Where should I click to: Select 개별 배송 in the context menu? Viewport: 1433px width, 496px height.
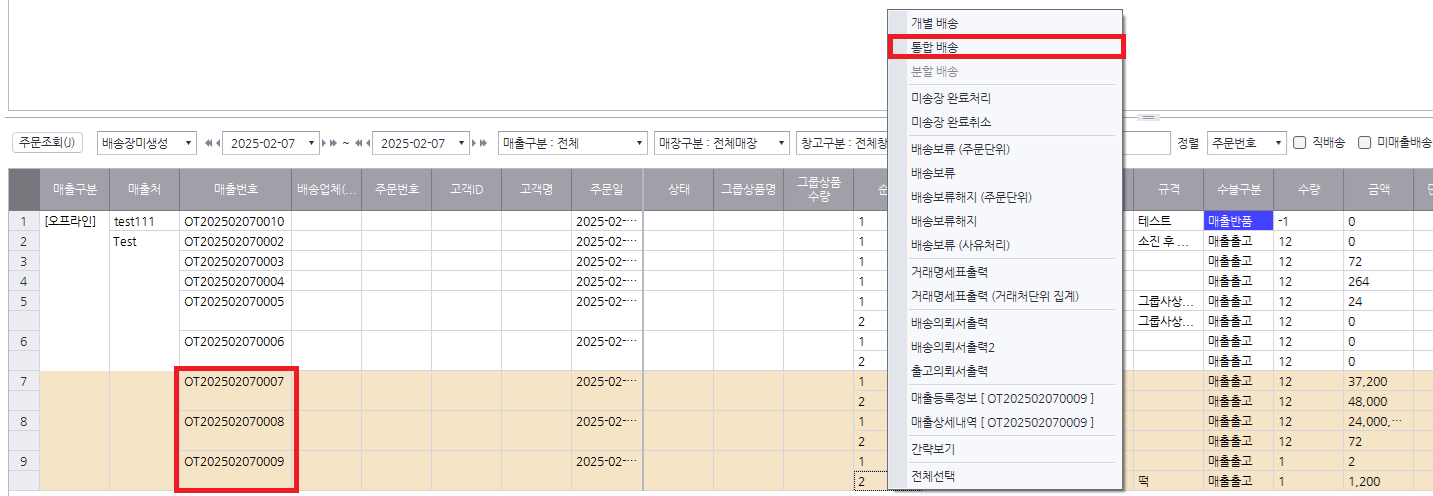pos(1005,23)
